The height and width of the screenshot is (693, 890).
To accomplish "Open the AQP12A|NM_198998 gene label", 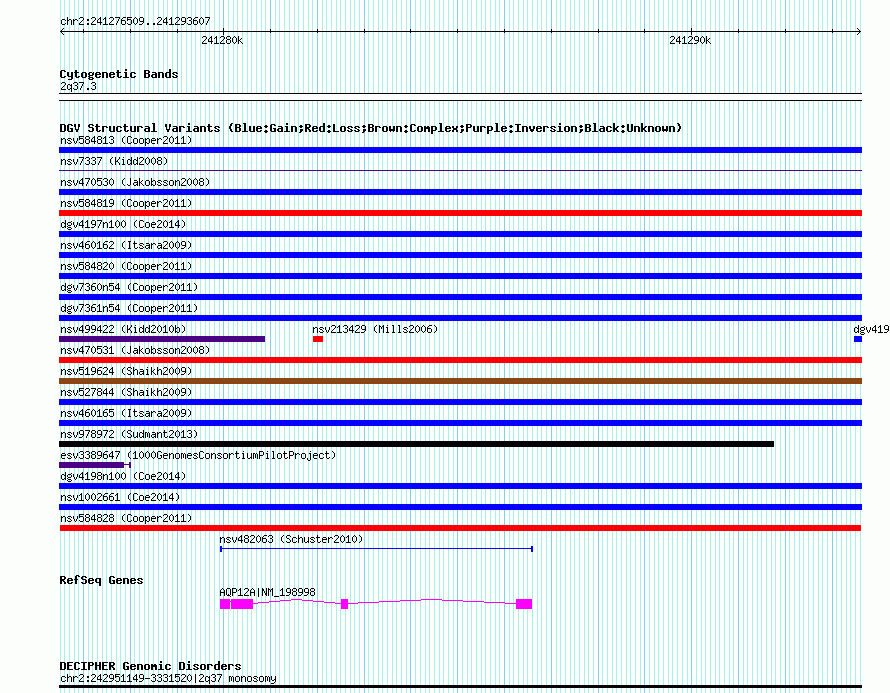I will [x=267, y=592].
